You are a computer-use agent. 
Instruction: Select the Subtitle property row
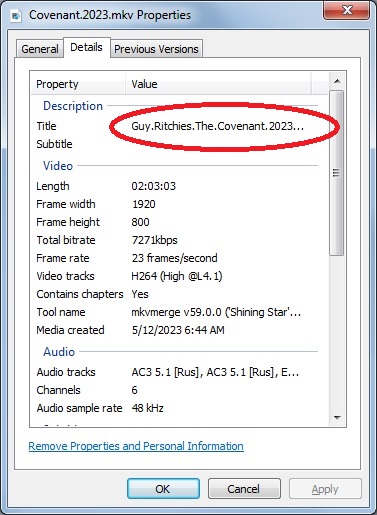pyautogui.click(x=177, y=144)
